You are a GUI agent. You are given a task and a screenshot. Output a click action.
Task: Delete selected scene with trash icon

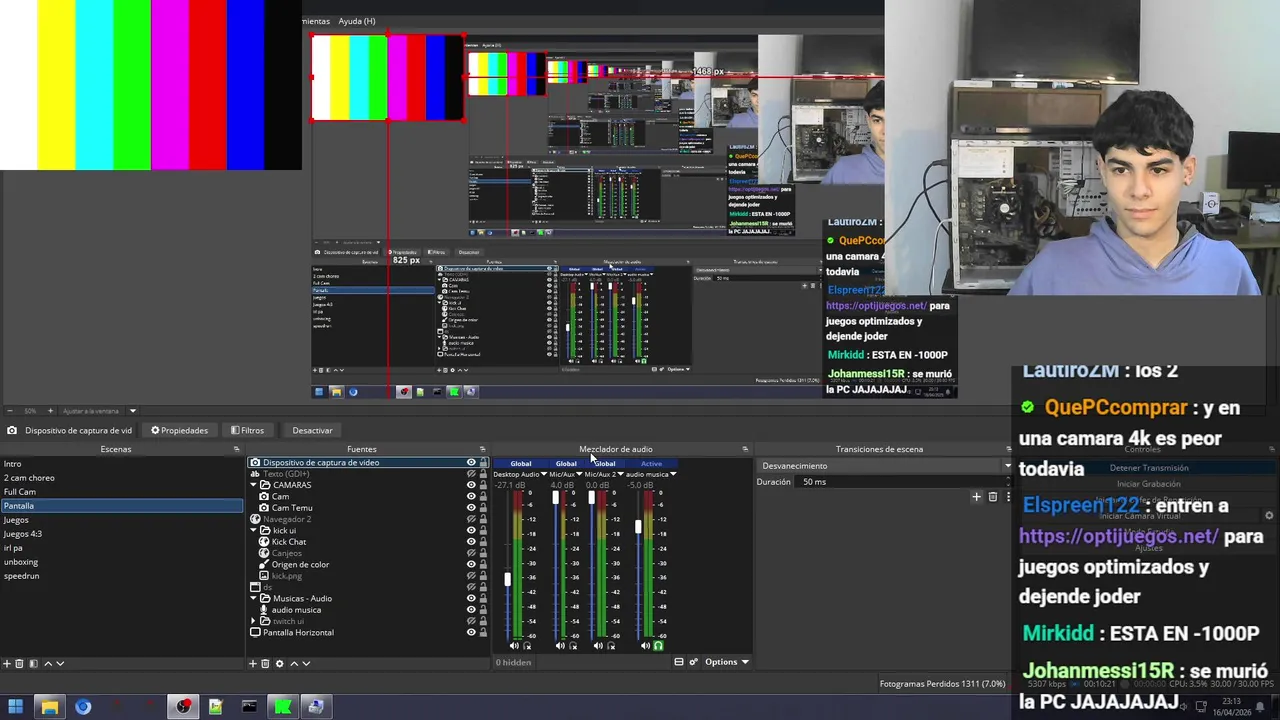[19, 663]
